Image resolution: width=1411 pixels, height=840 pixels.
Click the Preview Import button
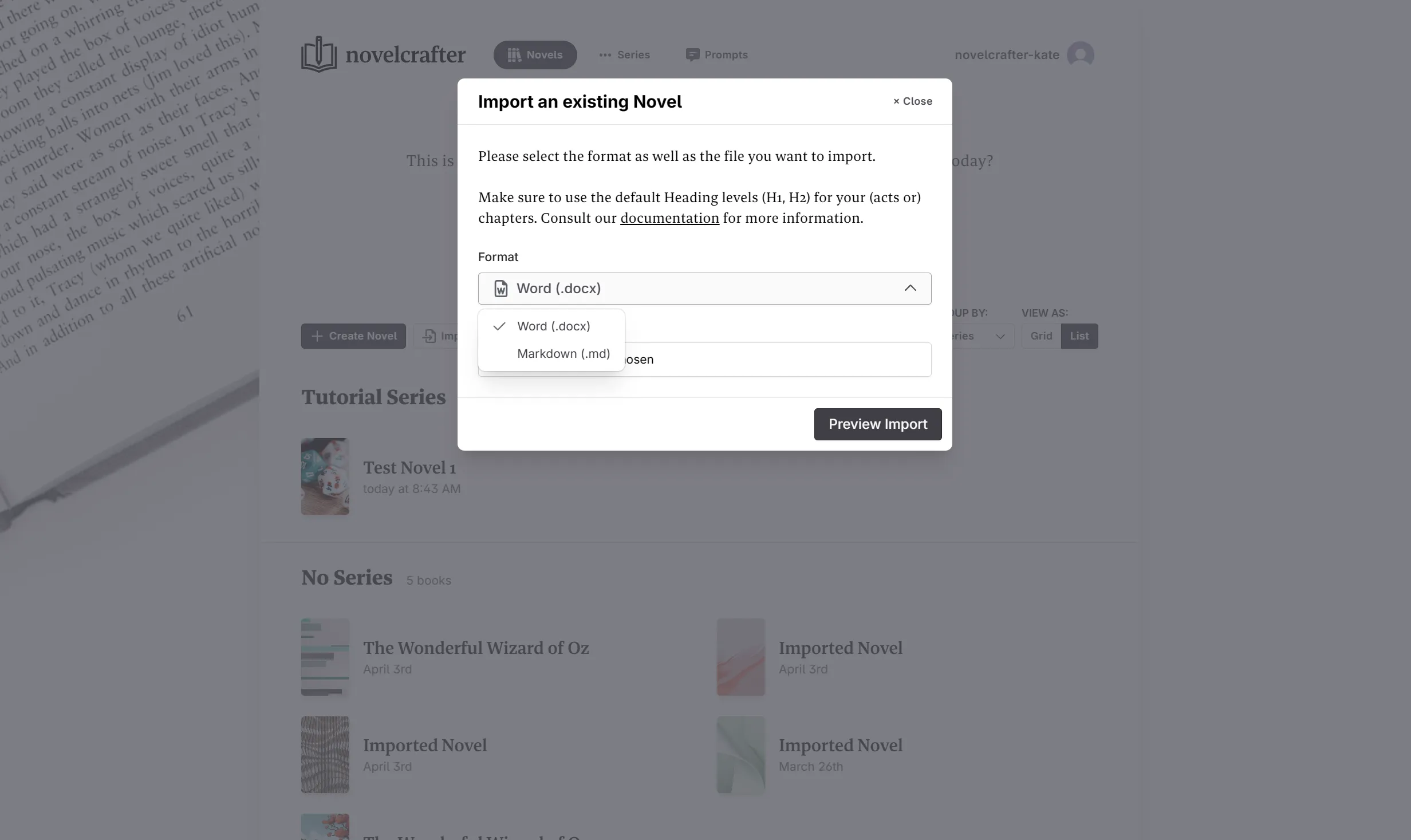[877, 424]
